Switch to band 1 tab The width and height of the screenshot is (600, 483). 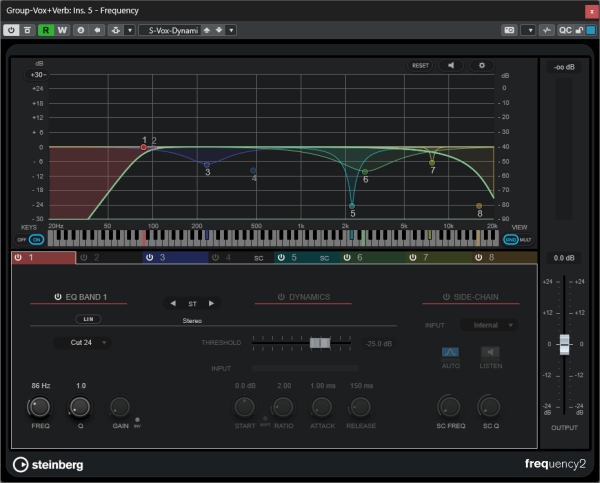tap(44, 258)
